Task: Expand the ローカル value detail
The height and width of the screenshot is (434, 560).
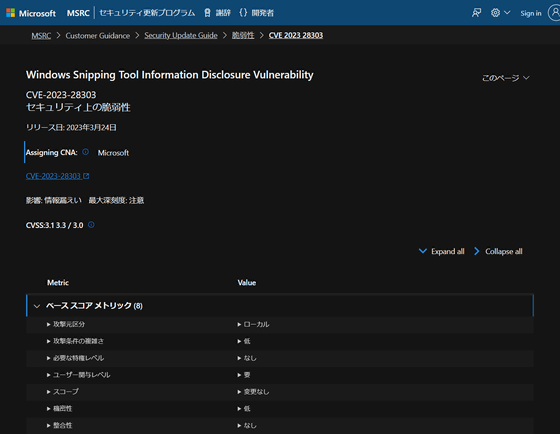Action: click(x=253, y=324)
